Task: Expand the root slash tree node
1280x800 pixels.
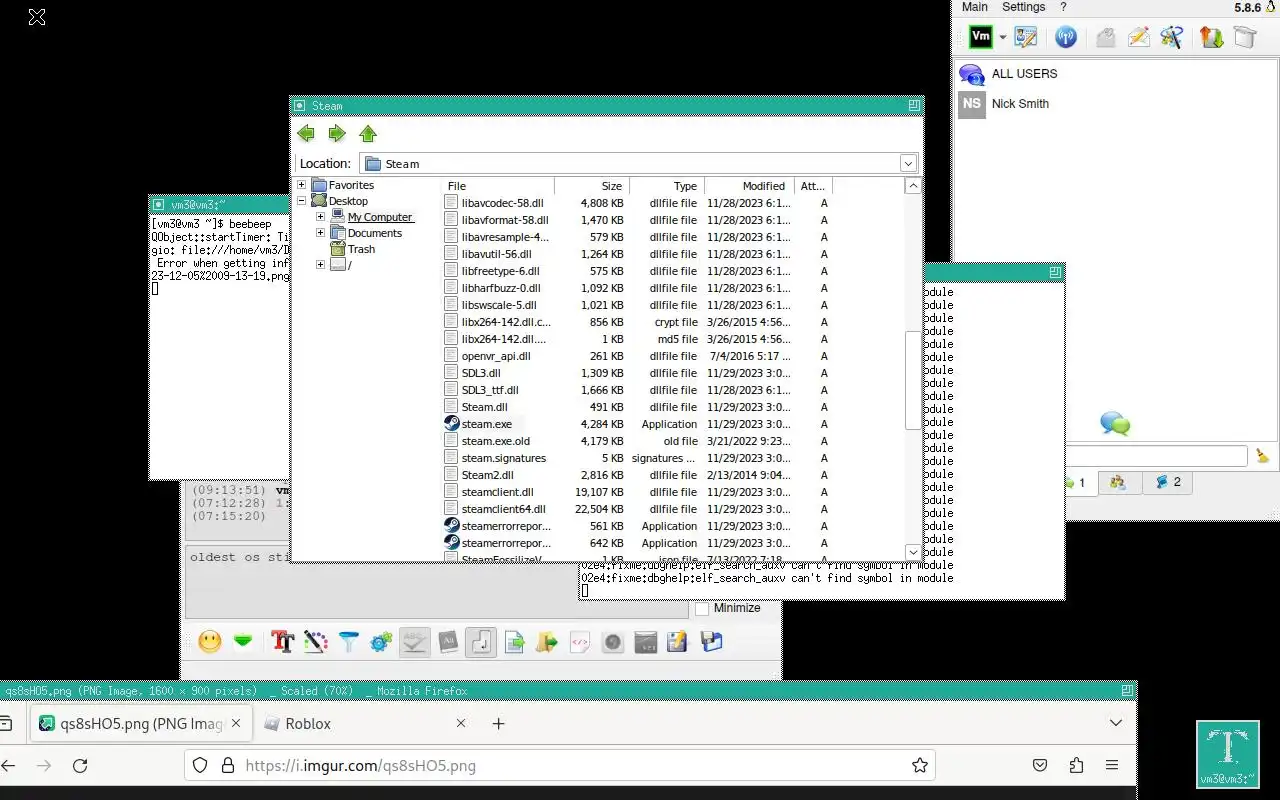Action: click(x=320, y=265)
